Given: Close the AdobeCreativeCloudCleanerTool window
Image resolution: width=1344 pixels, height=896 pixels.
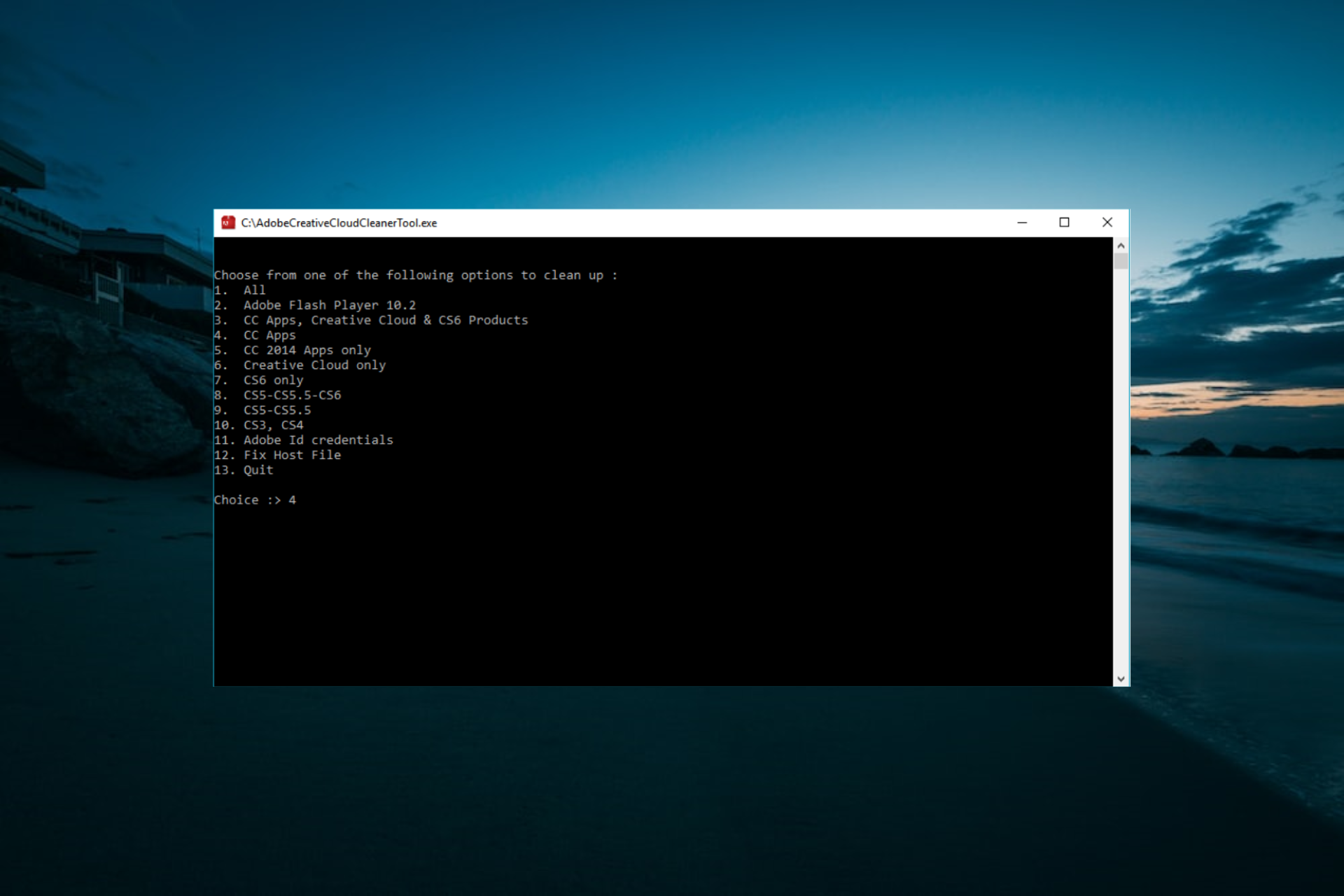Looking at the screenshot, I should coord(1107,223).
